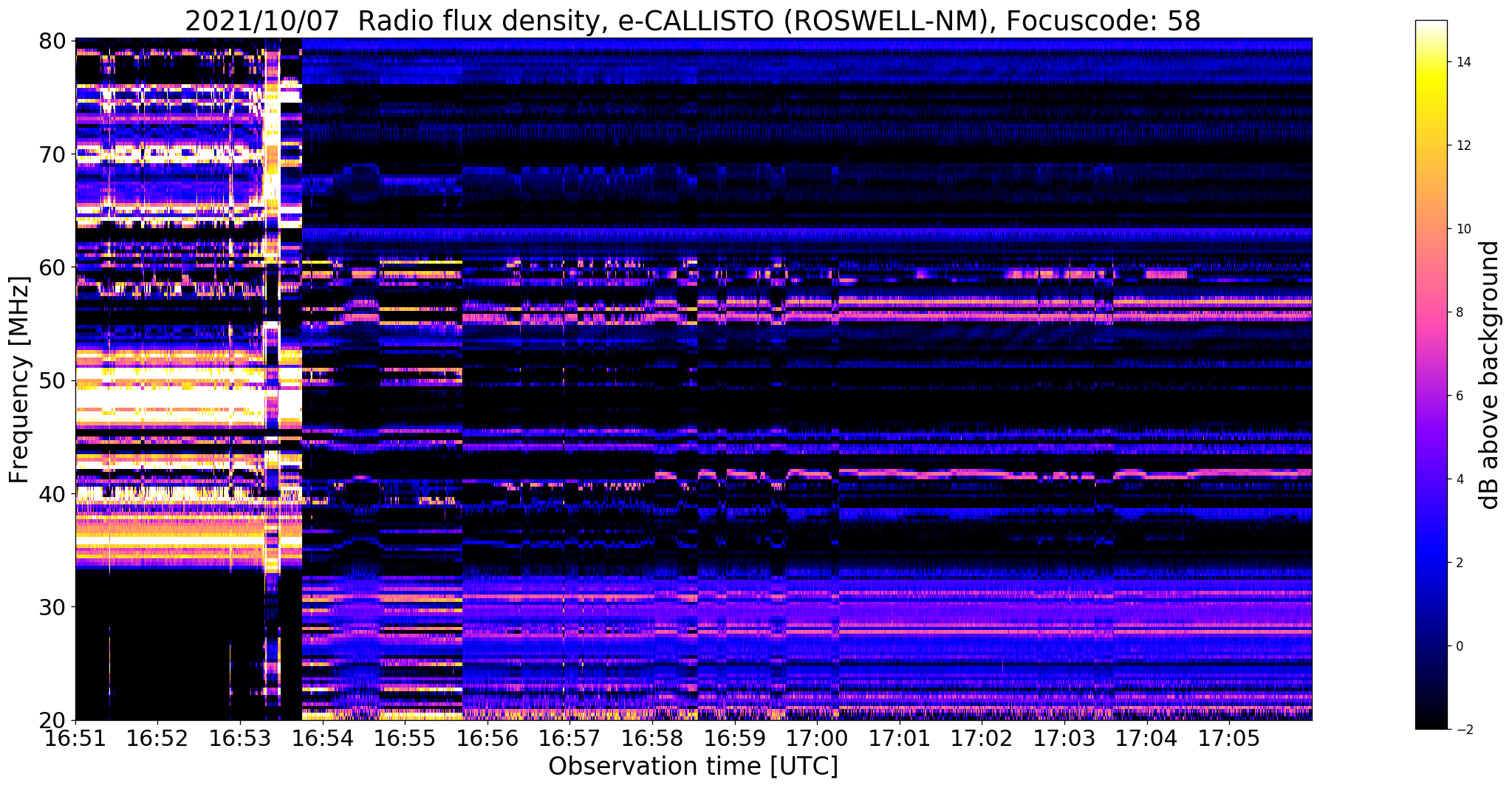Click the 16:57 time tick label
Viewport: 1512px width, 788px height.
tap(569, 738)
